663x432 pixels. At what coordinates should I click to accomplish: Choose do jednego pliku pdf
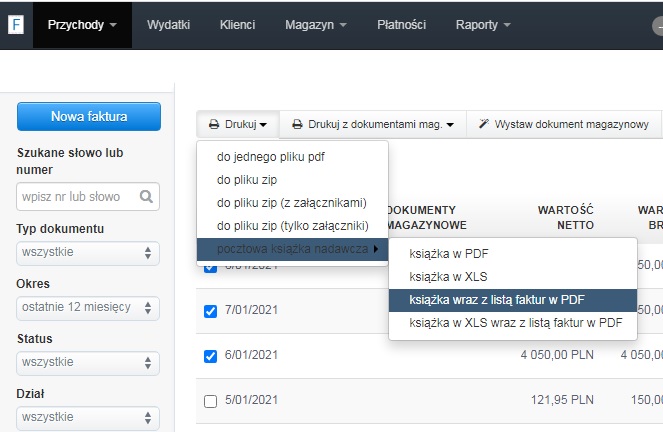(x=271, y=157)
